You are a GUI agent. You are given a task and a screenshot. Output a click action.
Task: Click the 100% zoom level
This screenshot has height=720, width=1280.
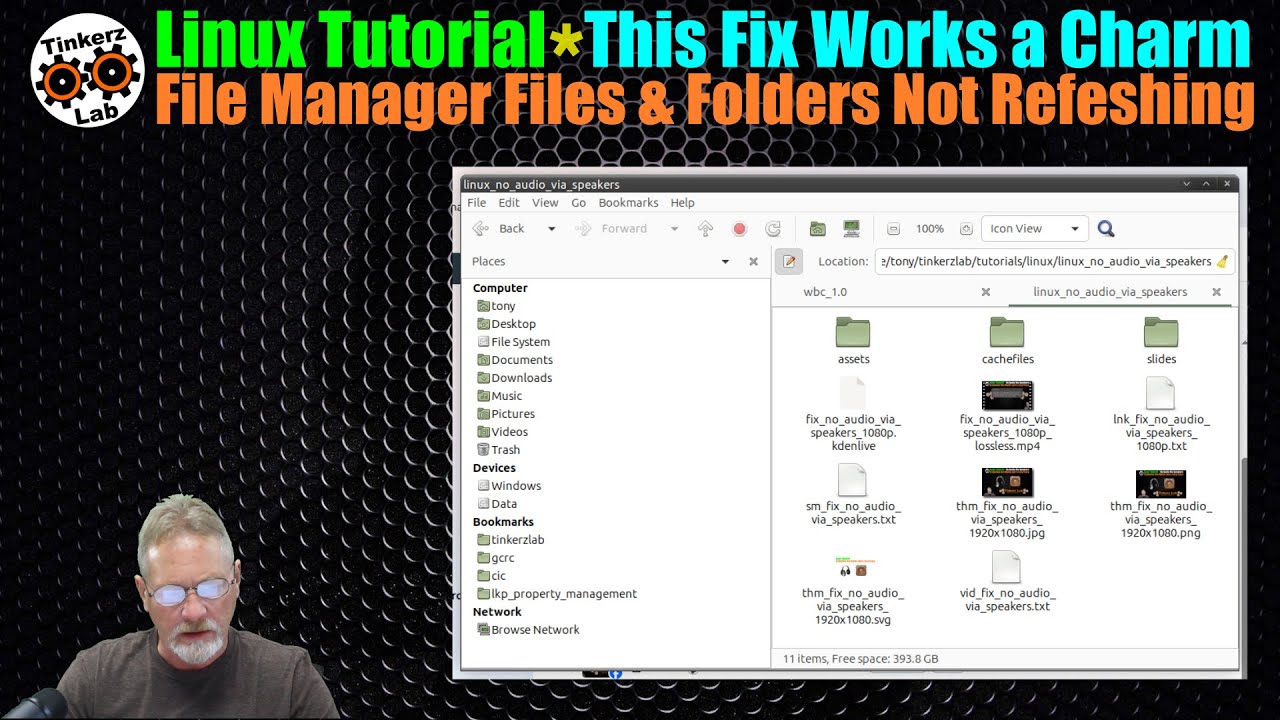tap(930, 229)
